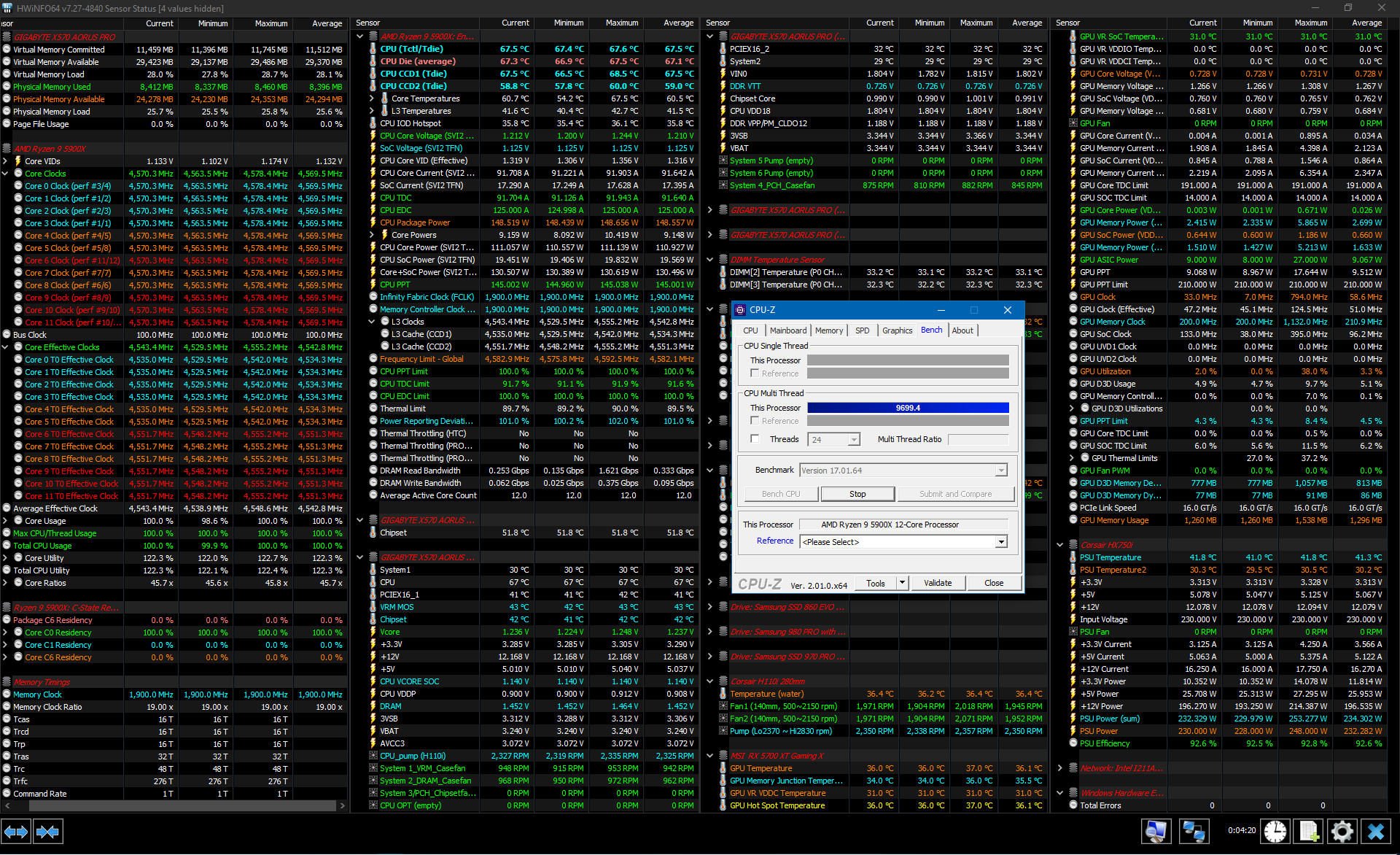
Task: Open the Reference processor Please Select dropdown
Action: point(1001,542)
